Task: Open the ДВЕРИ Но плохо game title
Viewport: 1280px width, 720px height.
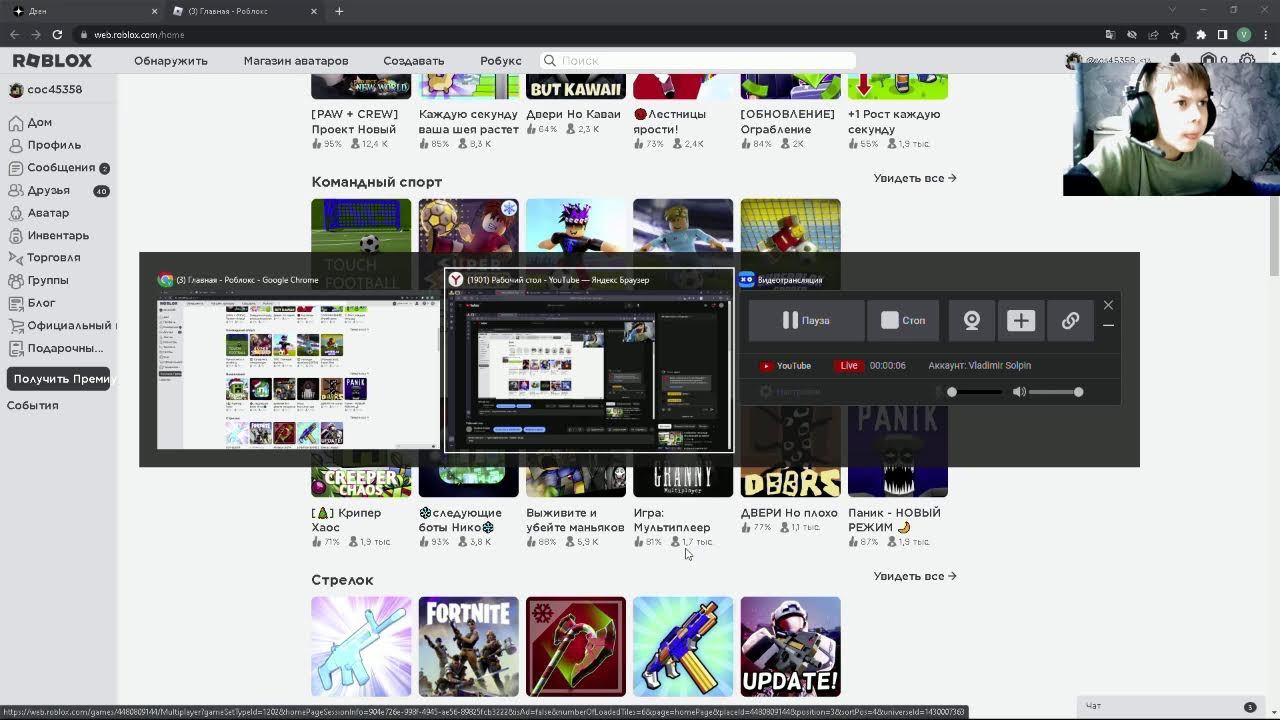Action: 788,513
